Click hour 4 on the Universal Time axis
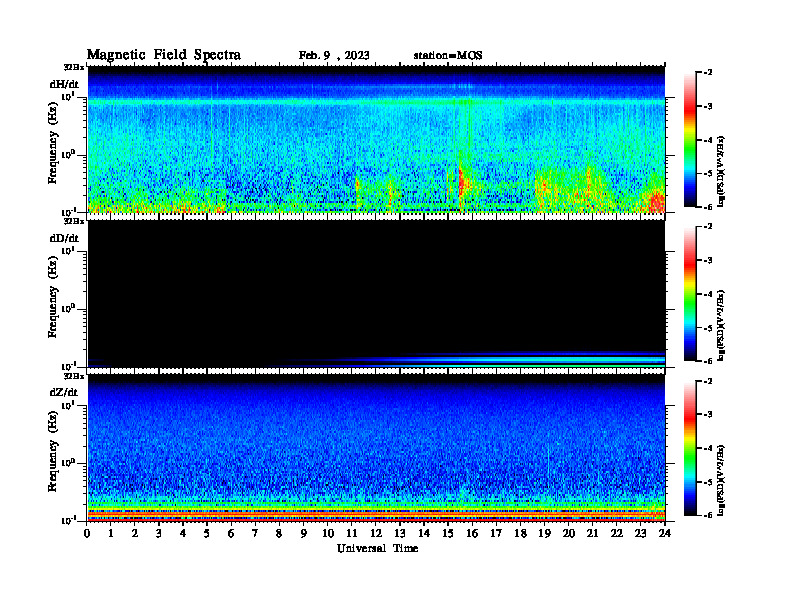Viewport: 792px width, 612px height. pos(183,534)
